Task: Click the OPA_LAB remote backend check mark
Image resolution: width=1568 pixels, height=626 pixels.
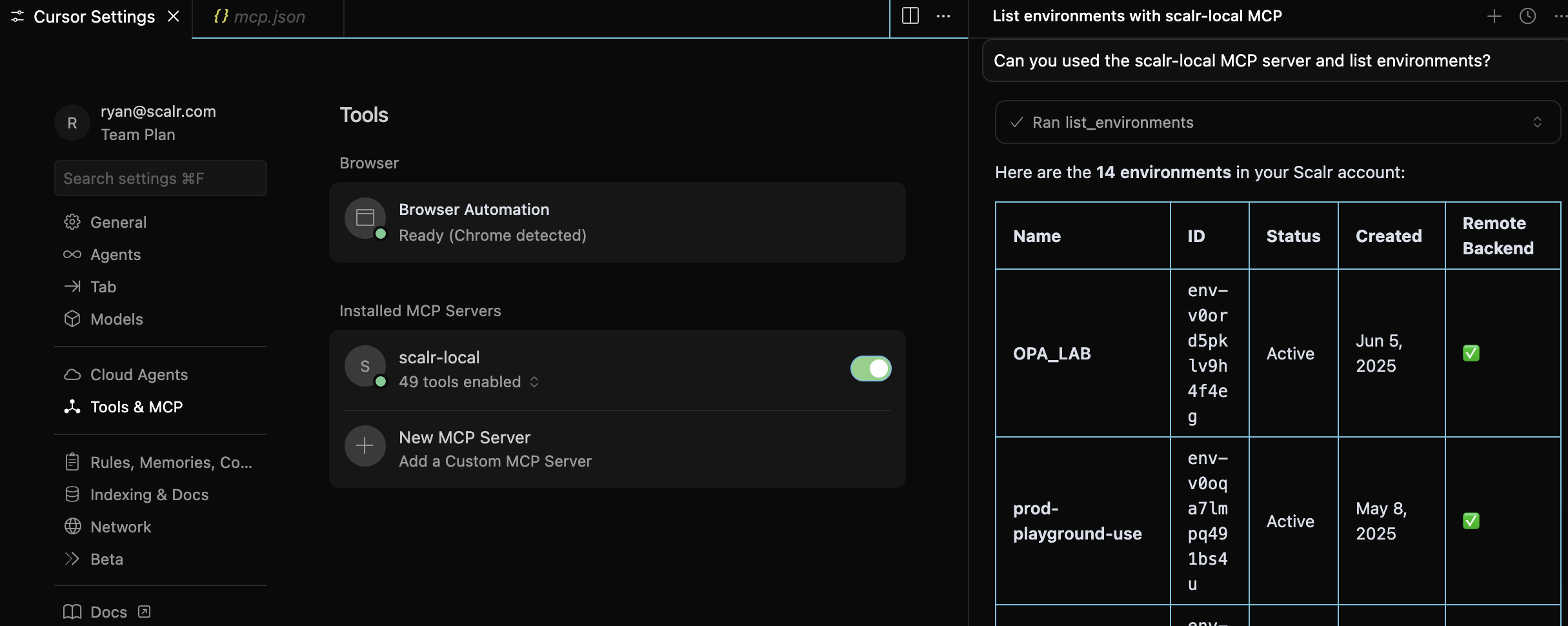Action: [x=1471, y=353]
